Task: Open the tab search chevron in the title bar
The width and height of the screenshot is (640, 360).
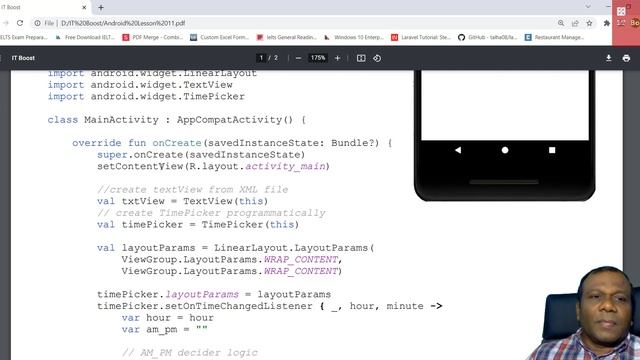Action: [x=588, y=7]
